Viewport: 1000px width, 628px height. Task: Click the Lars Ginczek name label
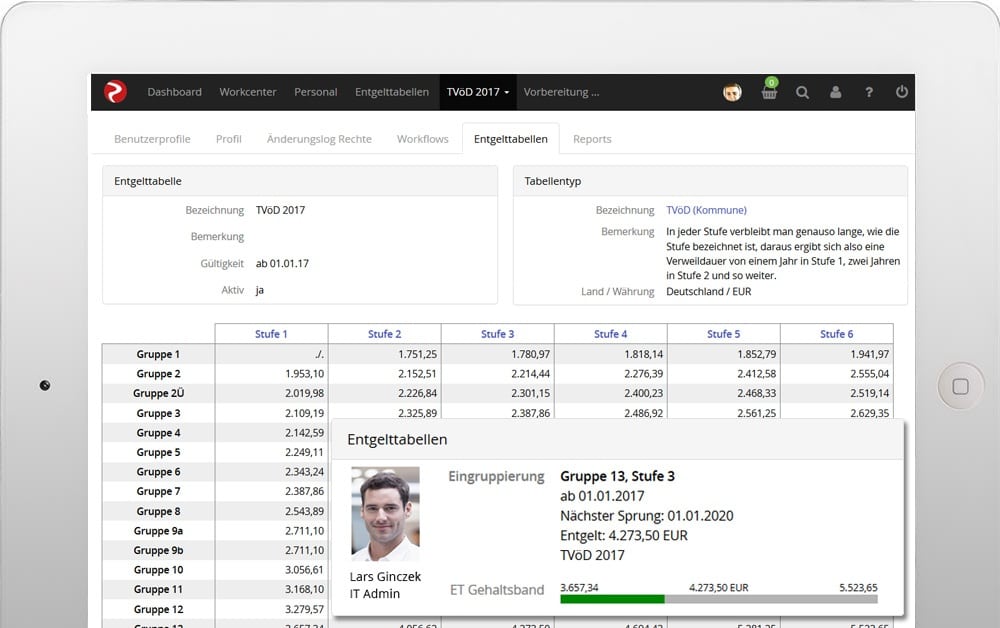[x=385, y=576]
